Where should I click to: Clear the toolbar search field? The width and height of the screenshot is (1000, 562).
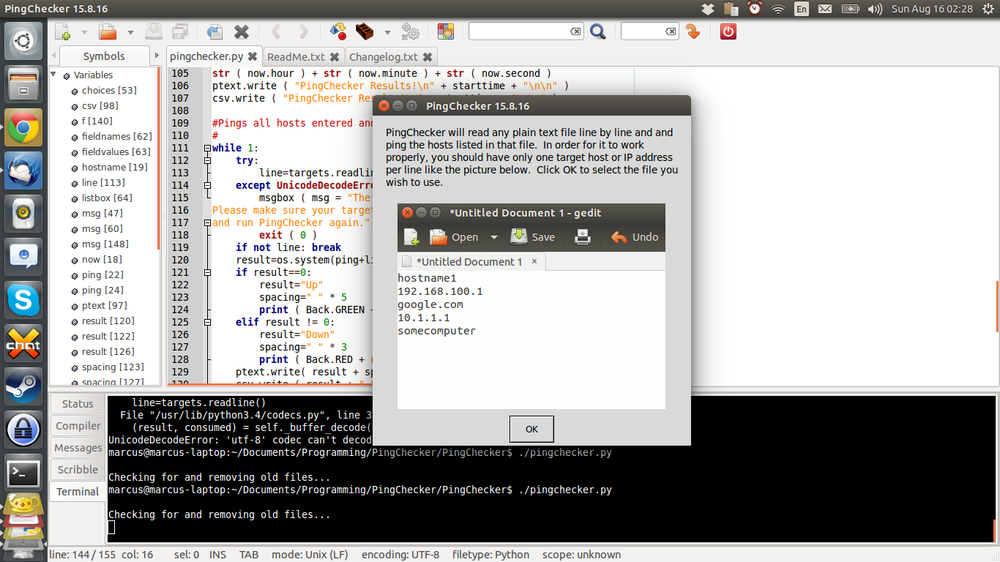(576, 31)
